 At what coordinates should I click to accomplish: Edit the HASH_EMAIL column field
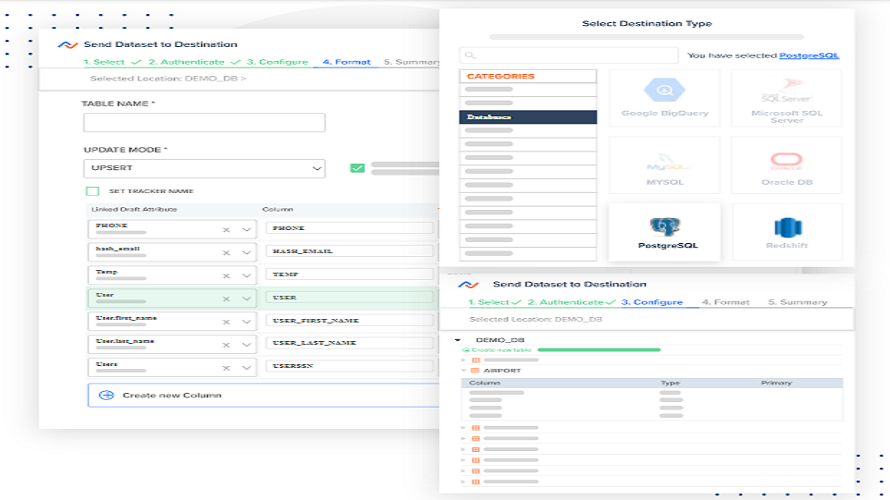click(350, 251)
